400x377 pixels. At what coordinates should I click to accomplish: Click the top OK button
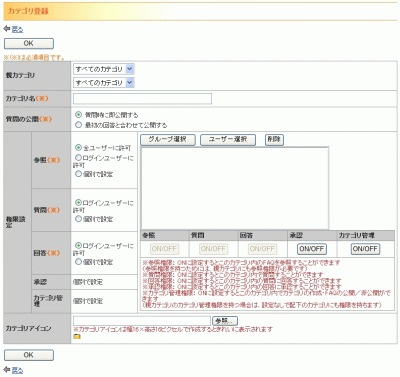click(x=29, y=43)
